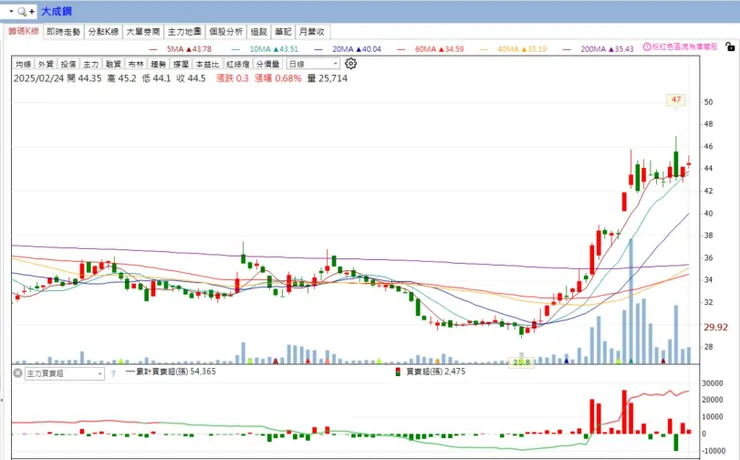Switch to the 月營收 tab
Viewport: 740px width, 460px height.
pyautogui.click(x=312, y=32)
